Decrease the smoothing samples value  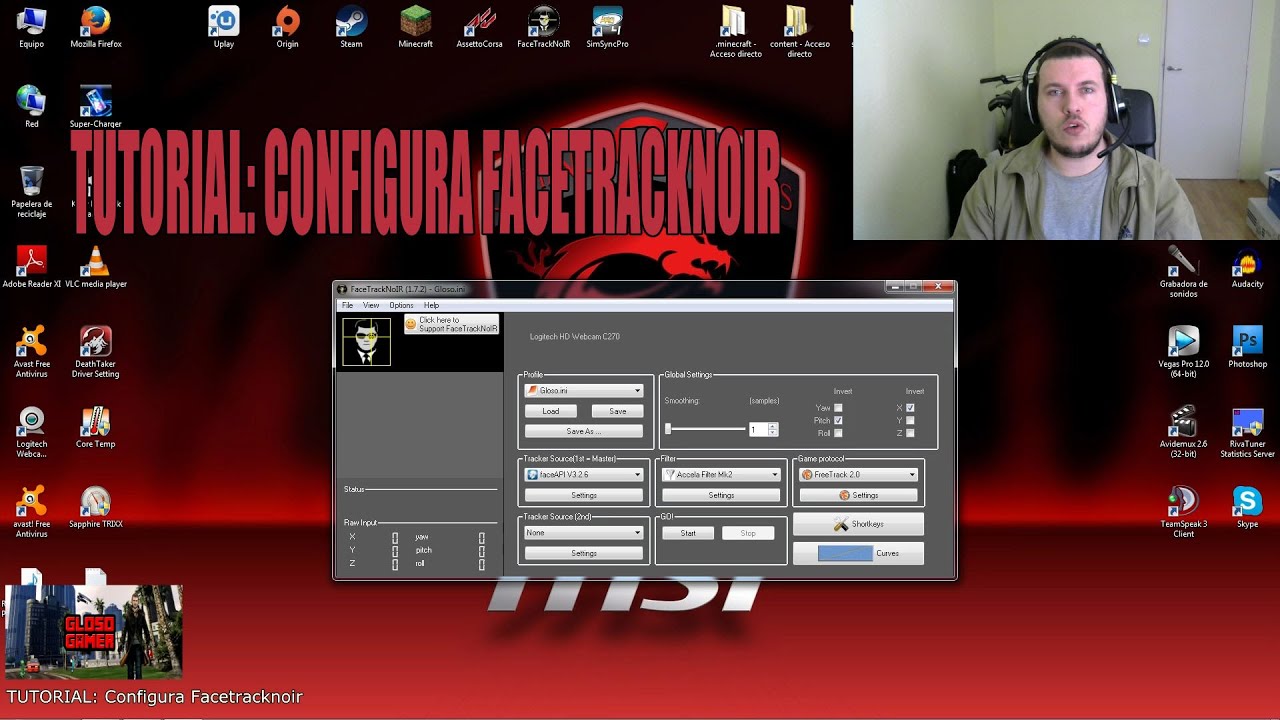773,432
